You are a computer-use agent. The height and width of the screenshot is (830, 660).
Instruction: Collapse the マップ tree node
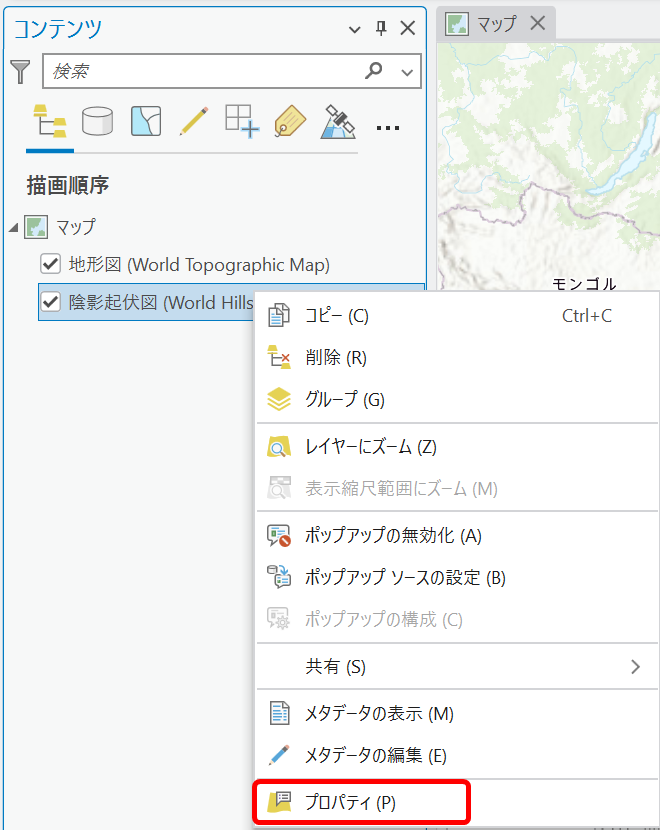pyautogui.click(x=13, y=227)
